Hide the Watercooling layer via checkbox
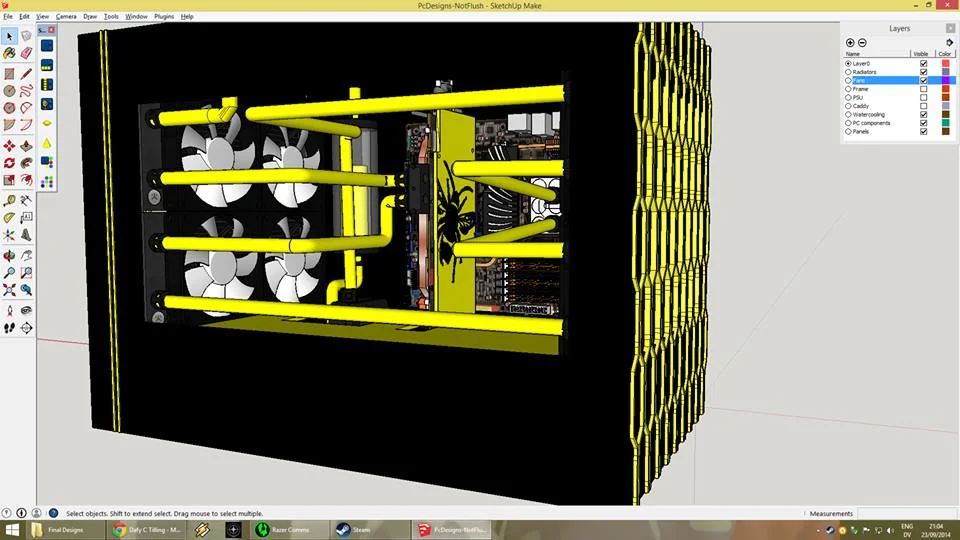Screen dimensions: 960x540 pos(924,114)
